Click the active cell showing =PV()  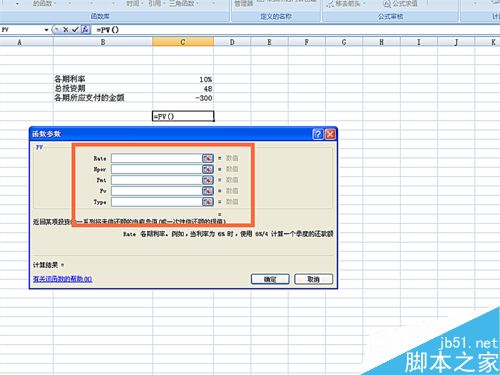coord(183,116)
